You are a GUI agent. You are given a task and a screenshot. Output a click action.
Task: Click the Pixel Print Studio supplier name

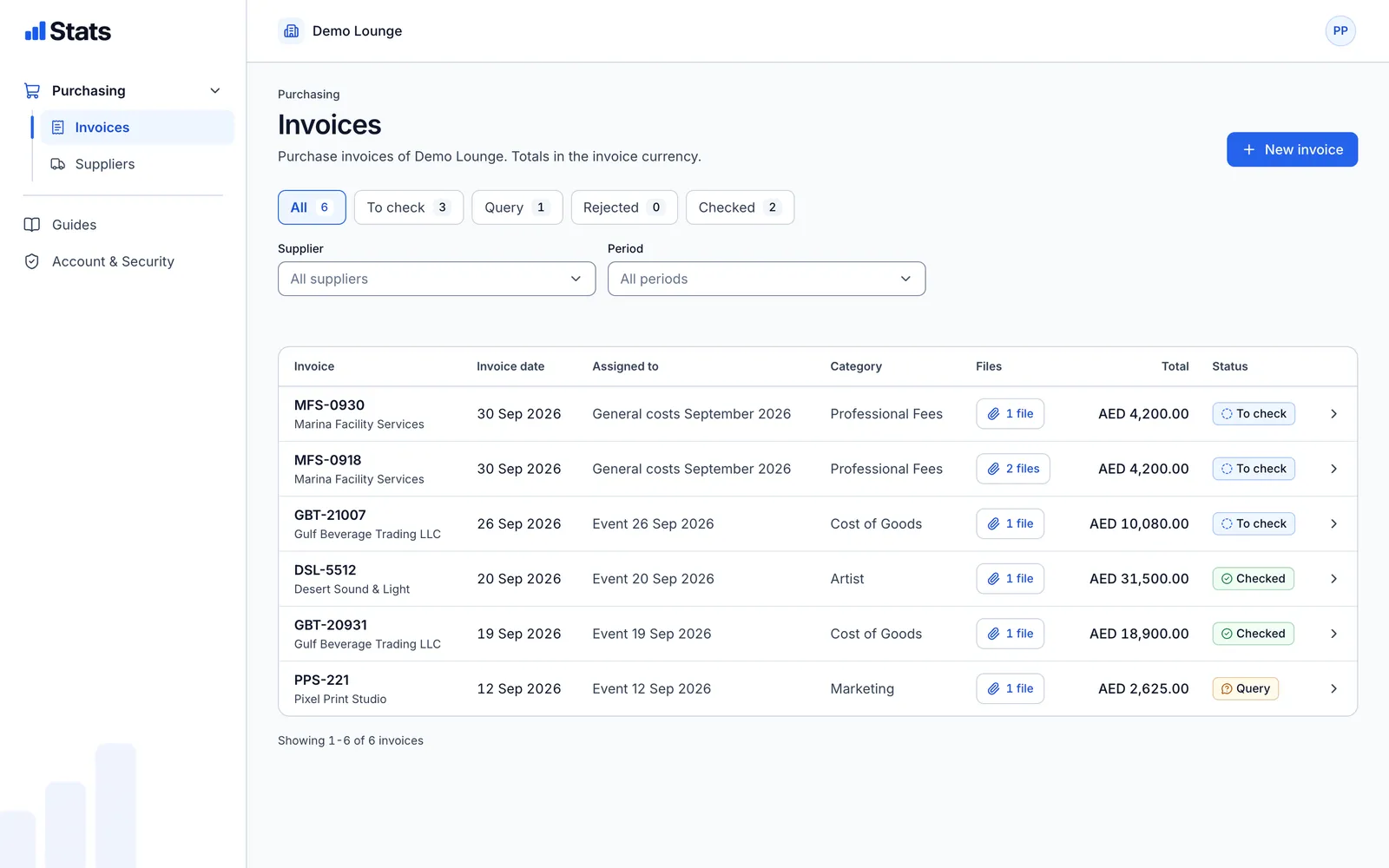(340, 699)
